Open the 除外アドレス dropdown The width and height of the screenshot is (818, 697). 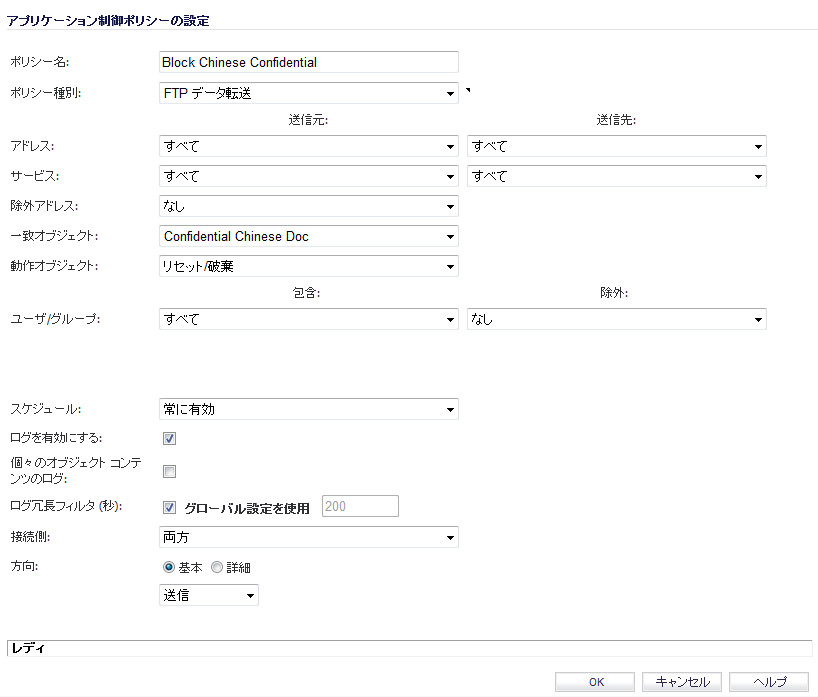point(308,206)
